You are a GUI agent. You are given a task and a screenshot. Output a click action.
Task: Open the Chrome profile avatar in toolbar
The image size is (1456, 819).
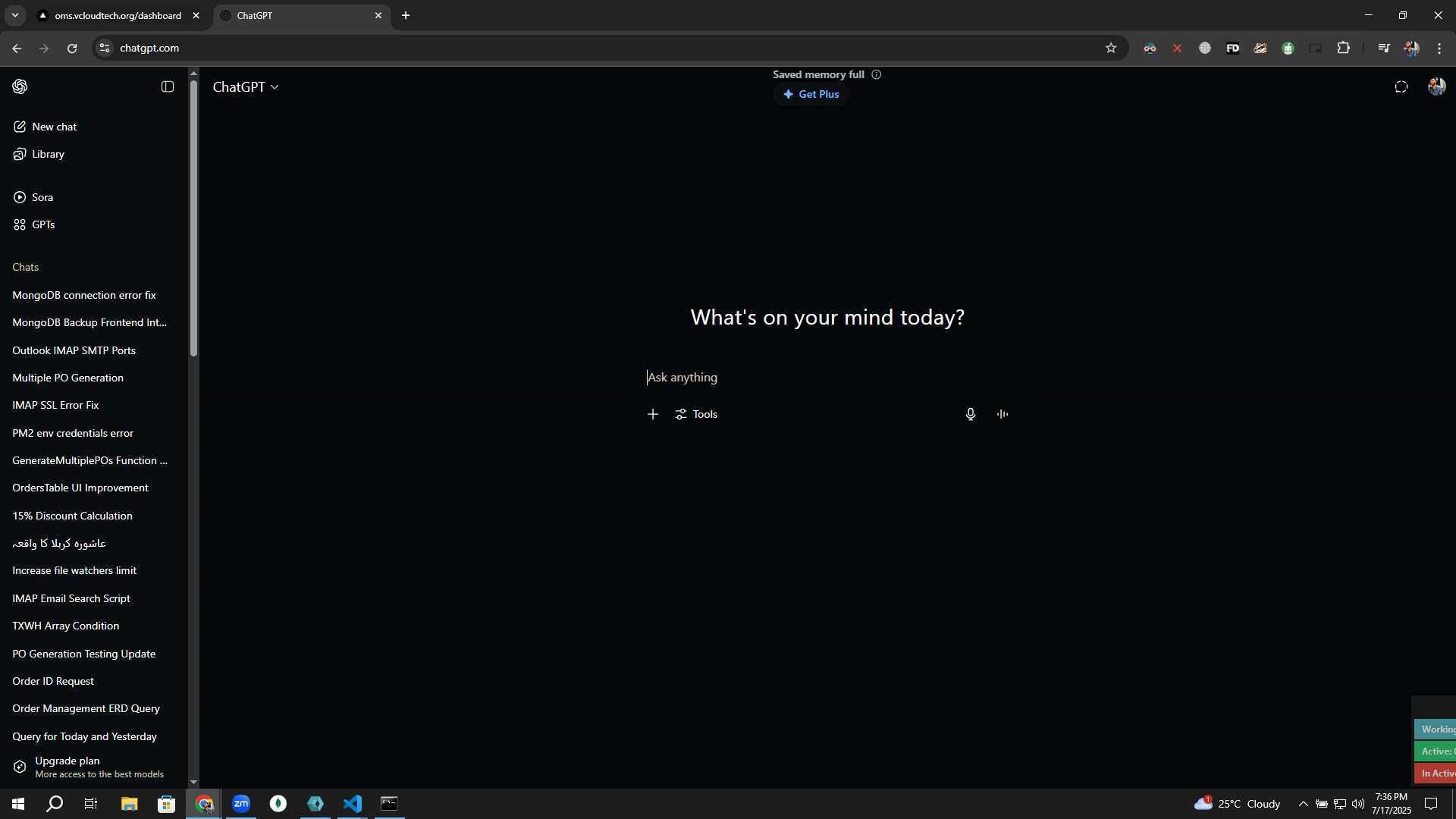pyautogui.click(x=1411, y=48)
